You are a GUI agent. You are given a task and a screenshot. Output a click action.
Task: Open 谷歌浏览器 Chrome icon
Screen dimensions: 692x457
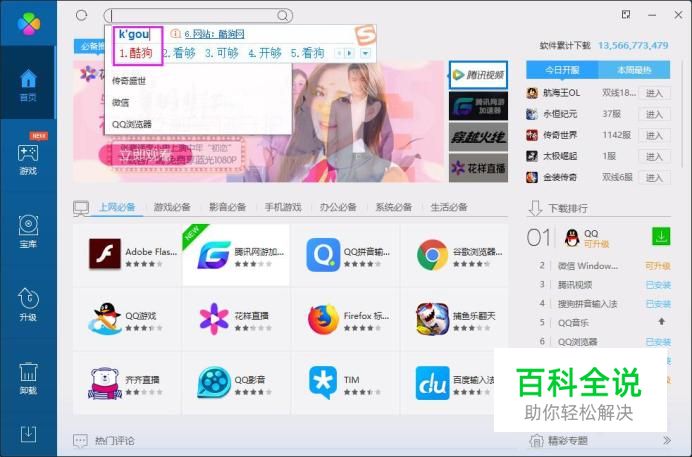click(x=432, y=255)
